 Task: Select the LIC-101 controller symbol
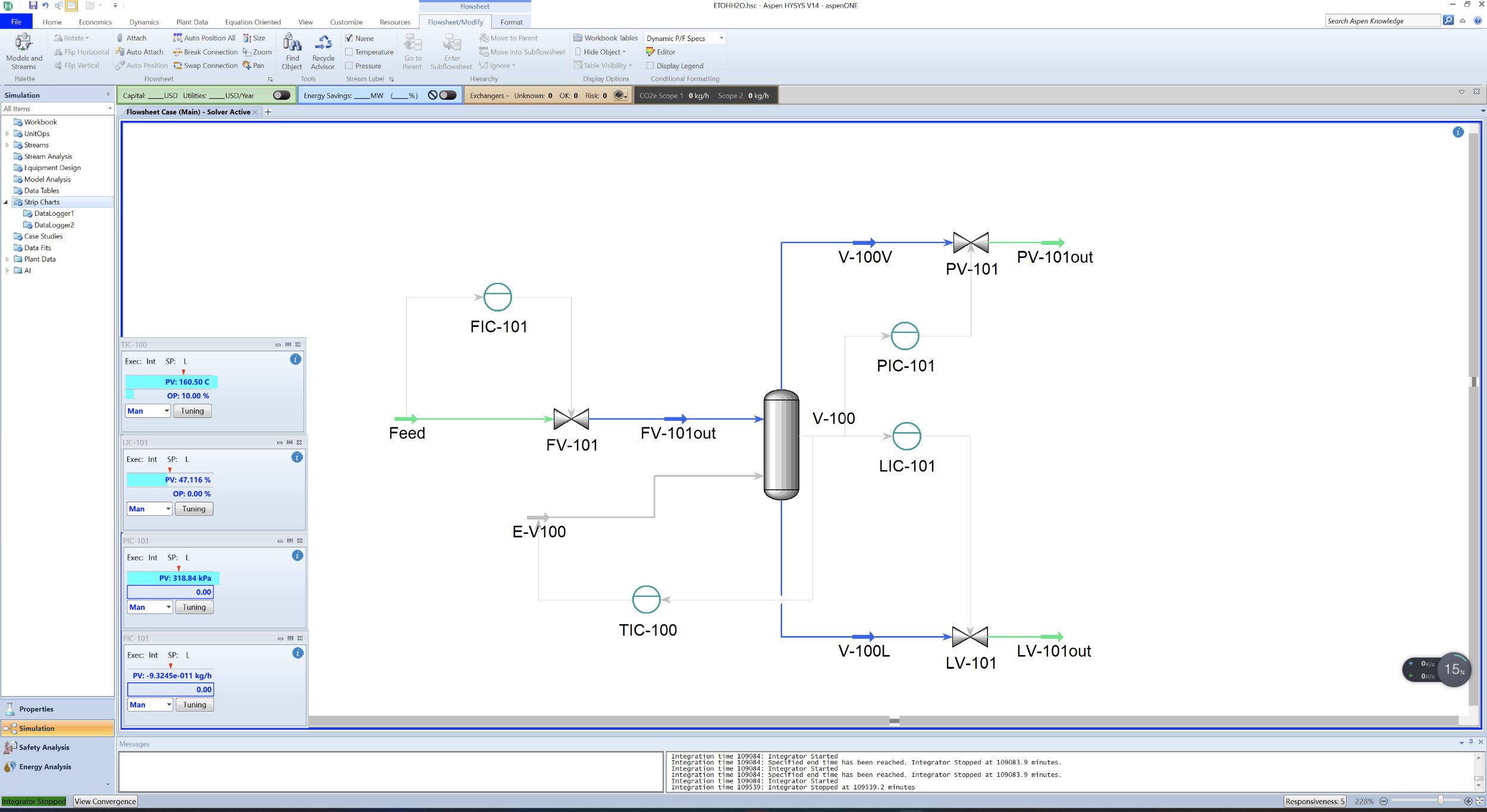906,436
